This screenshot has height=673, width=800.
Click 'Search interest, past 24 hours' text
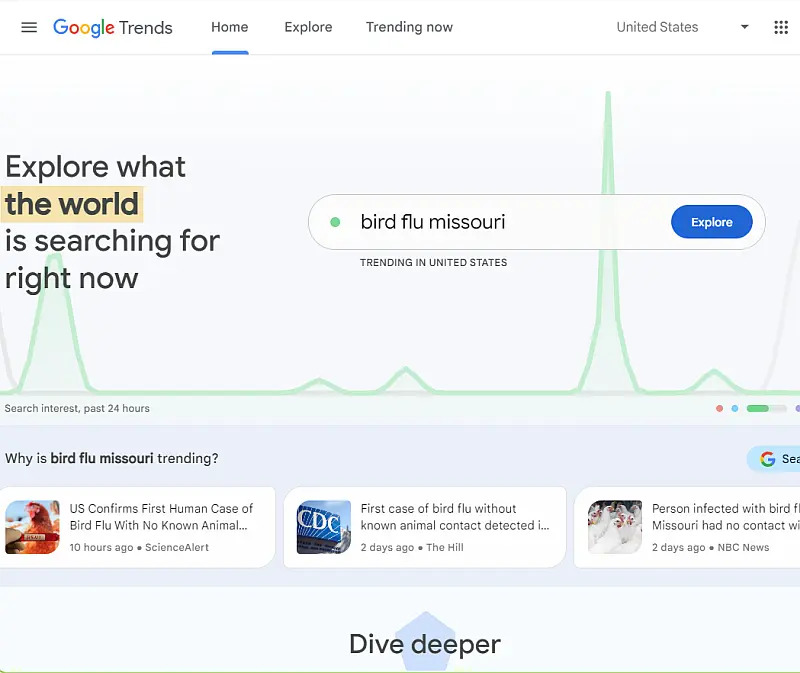click(x=77, y=408)
